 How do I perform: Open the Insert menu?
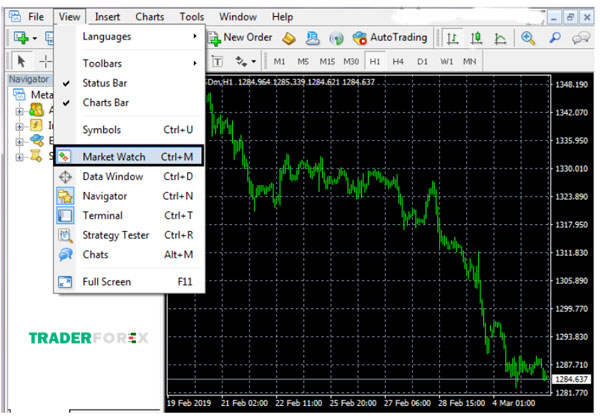pos(107,17)
